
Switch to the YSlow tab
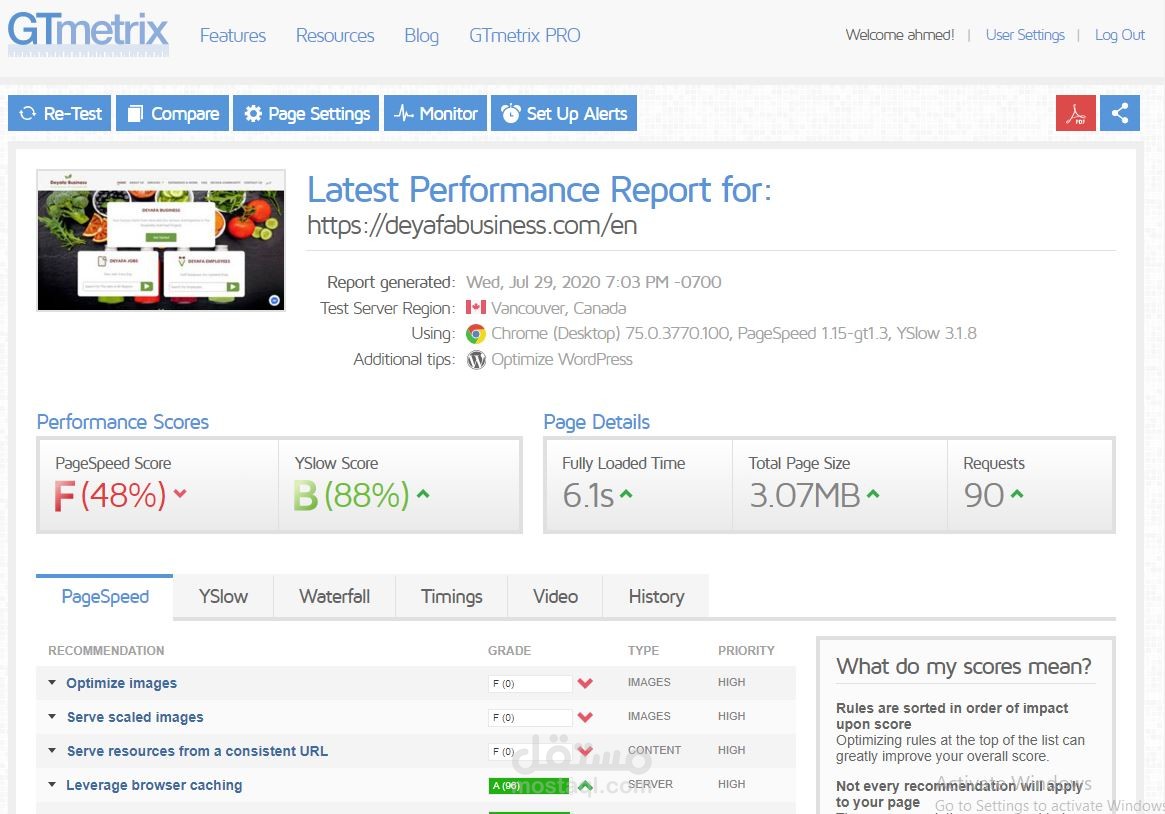point(223,596)
